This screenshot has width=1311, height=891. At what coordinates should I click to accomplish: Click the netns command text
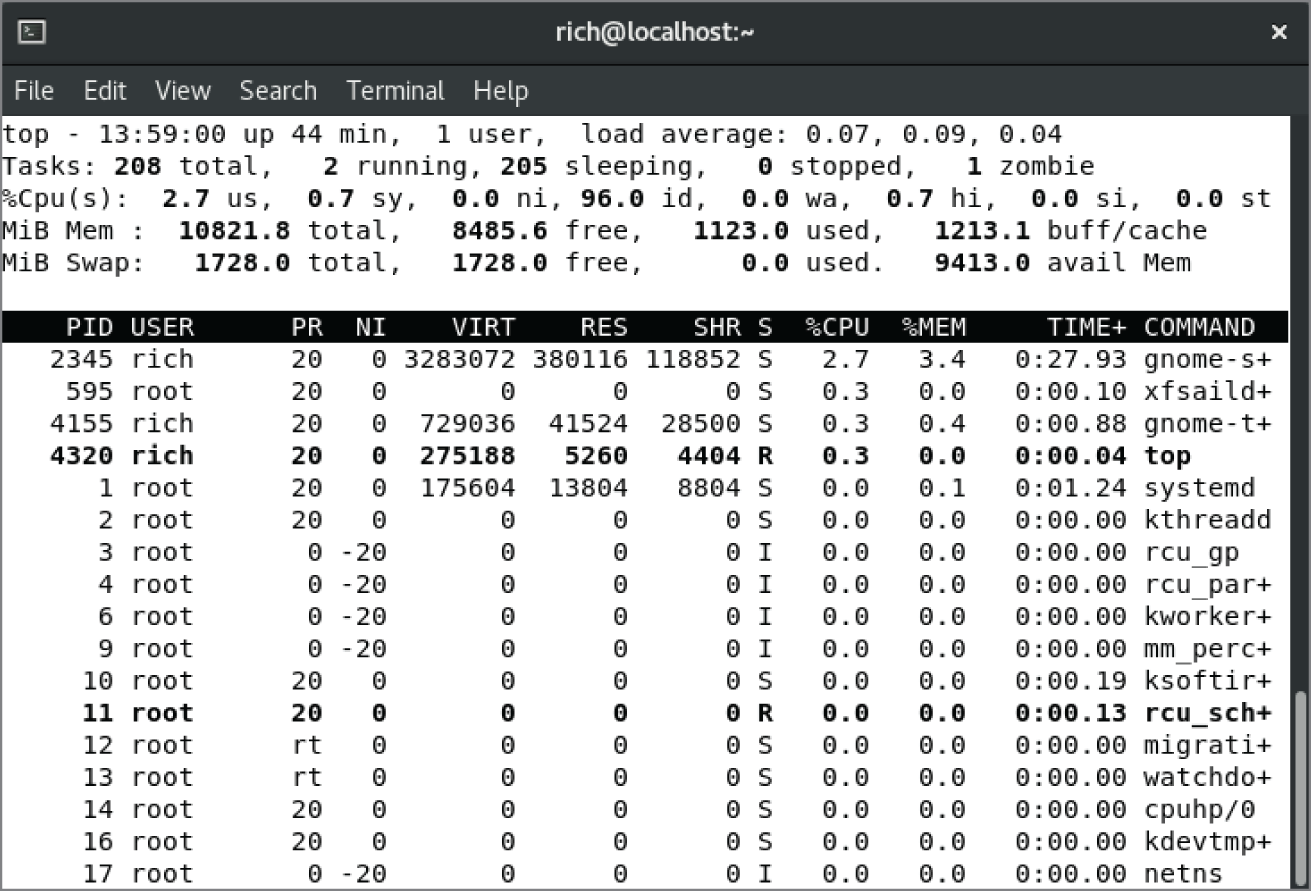1184,874
